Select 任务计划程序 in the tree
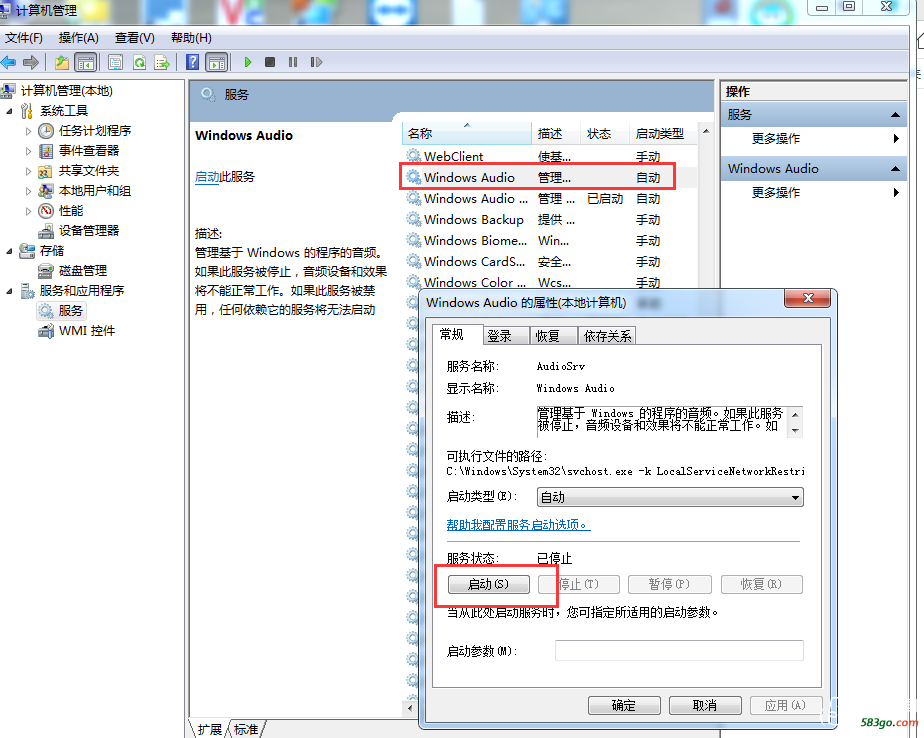This screenshot has height=738, width=924. [95, 131]
